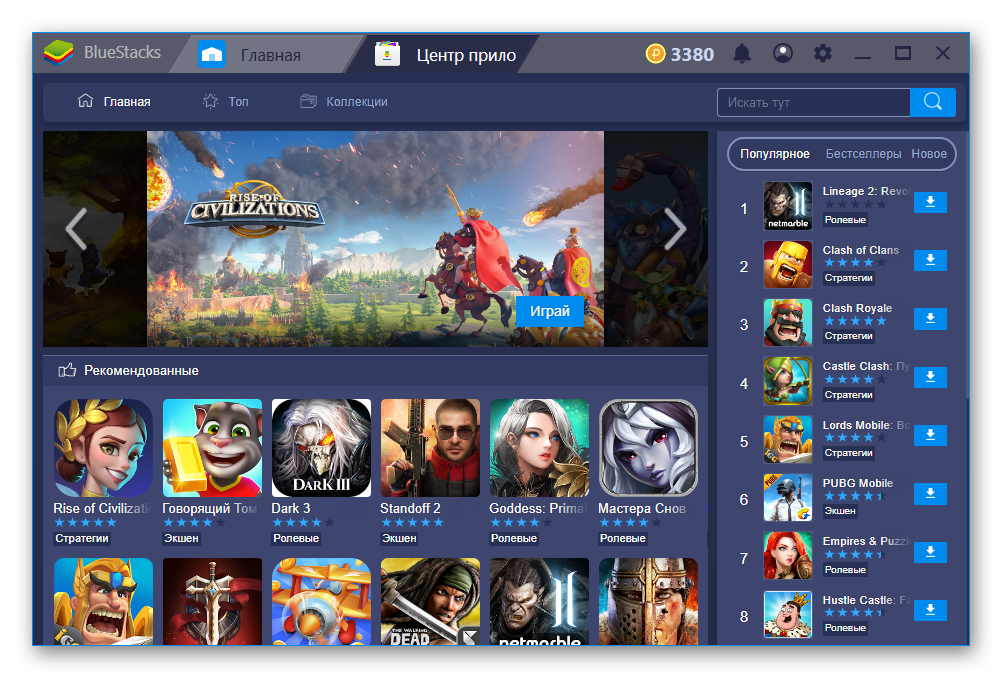This screenshot has height=678, width=1002.
Task: Download Lineage 2: Revolution
Action: [930, 202]
